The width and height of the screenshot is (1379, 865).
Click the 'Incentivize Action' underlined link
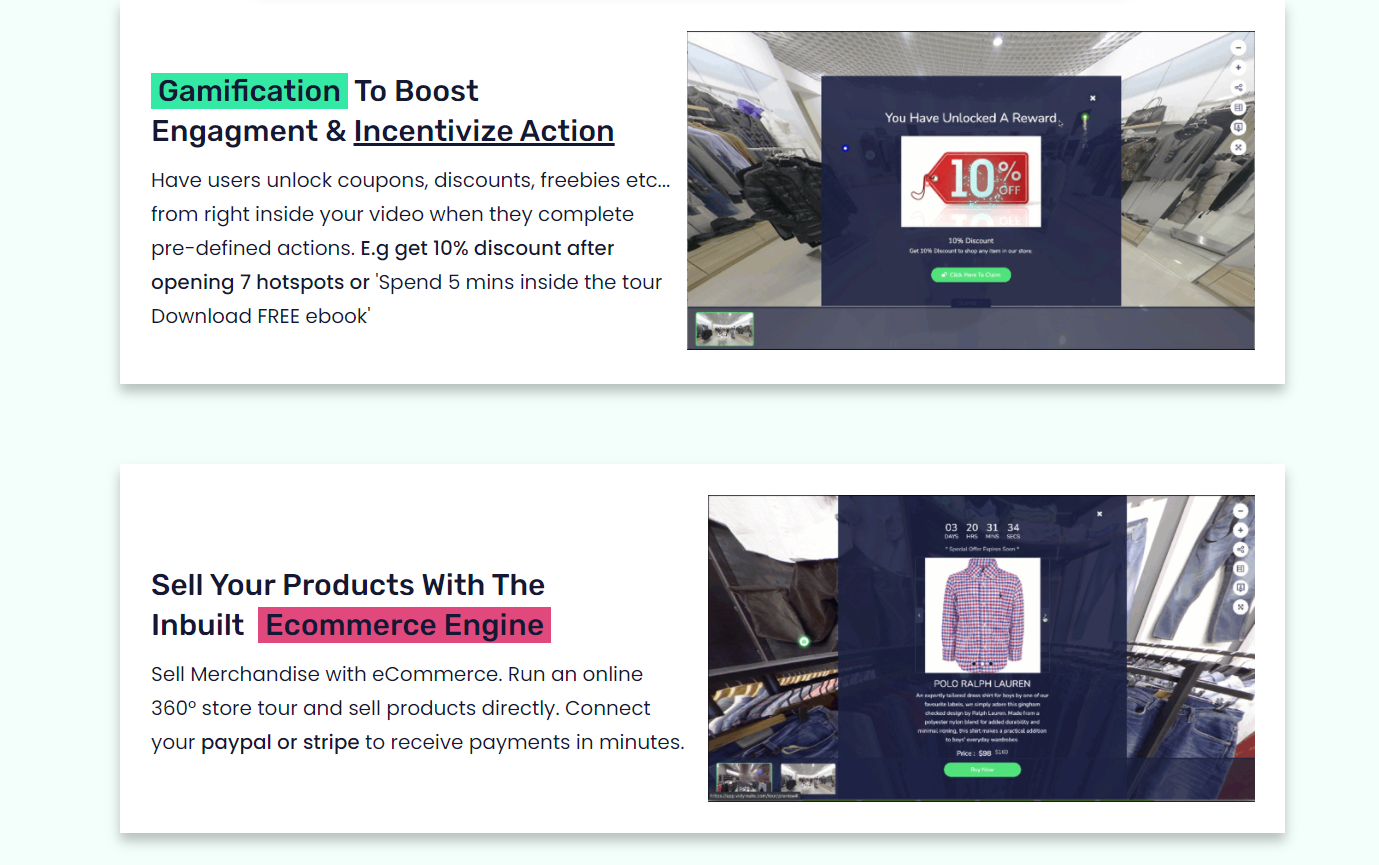[484, 131]
